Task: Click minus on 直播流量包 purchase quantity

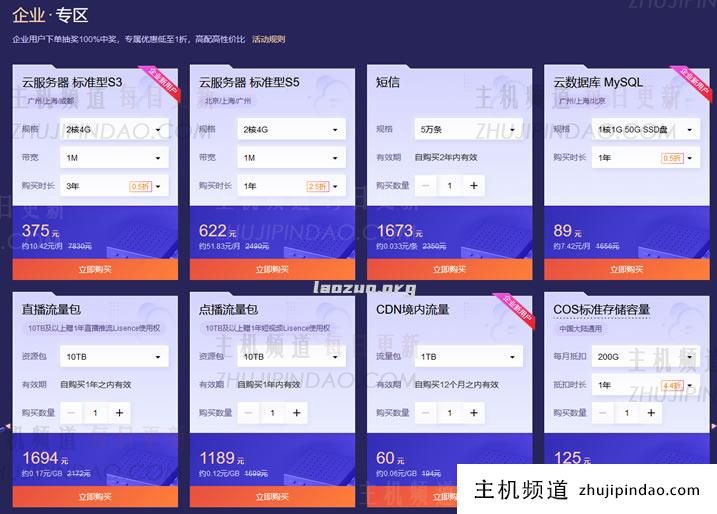Action: coord(72,412)
